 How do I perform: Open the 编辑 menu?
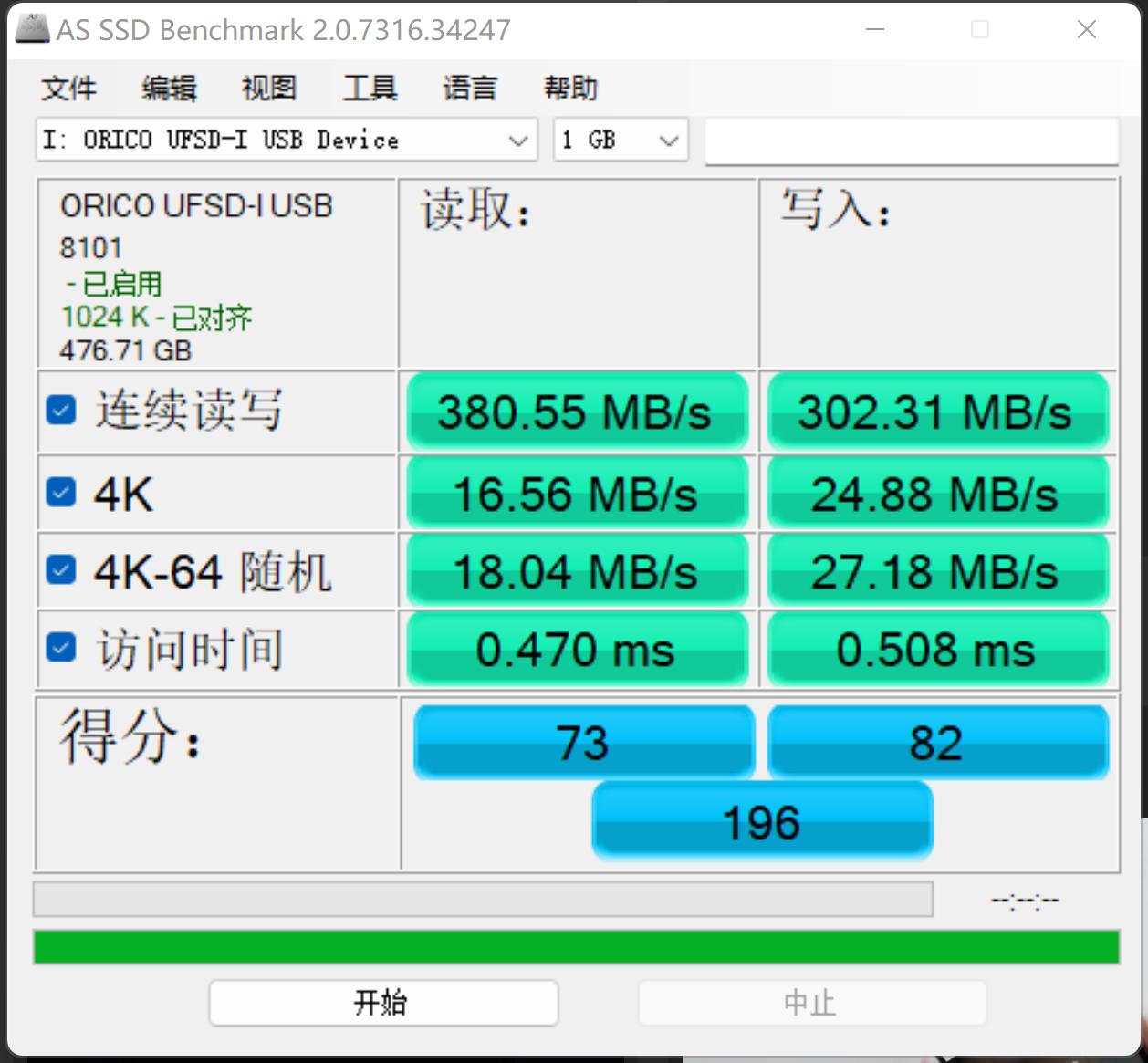coord(169,89)
